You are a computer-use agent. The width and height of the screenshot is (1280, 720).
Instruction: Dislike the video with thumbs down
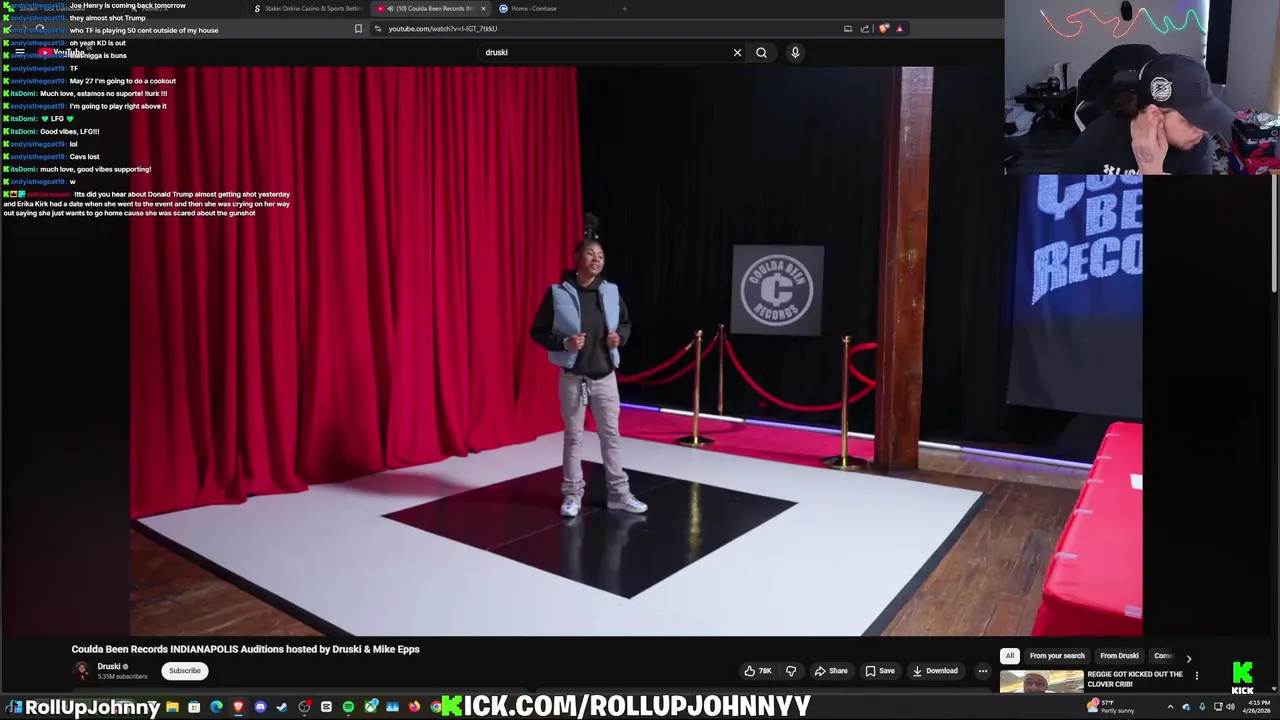(x=791, y=671)
